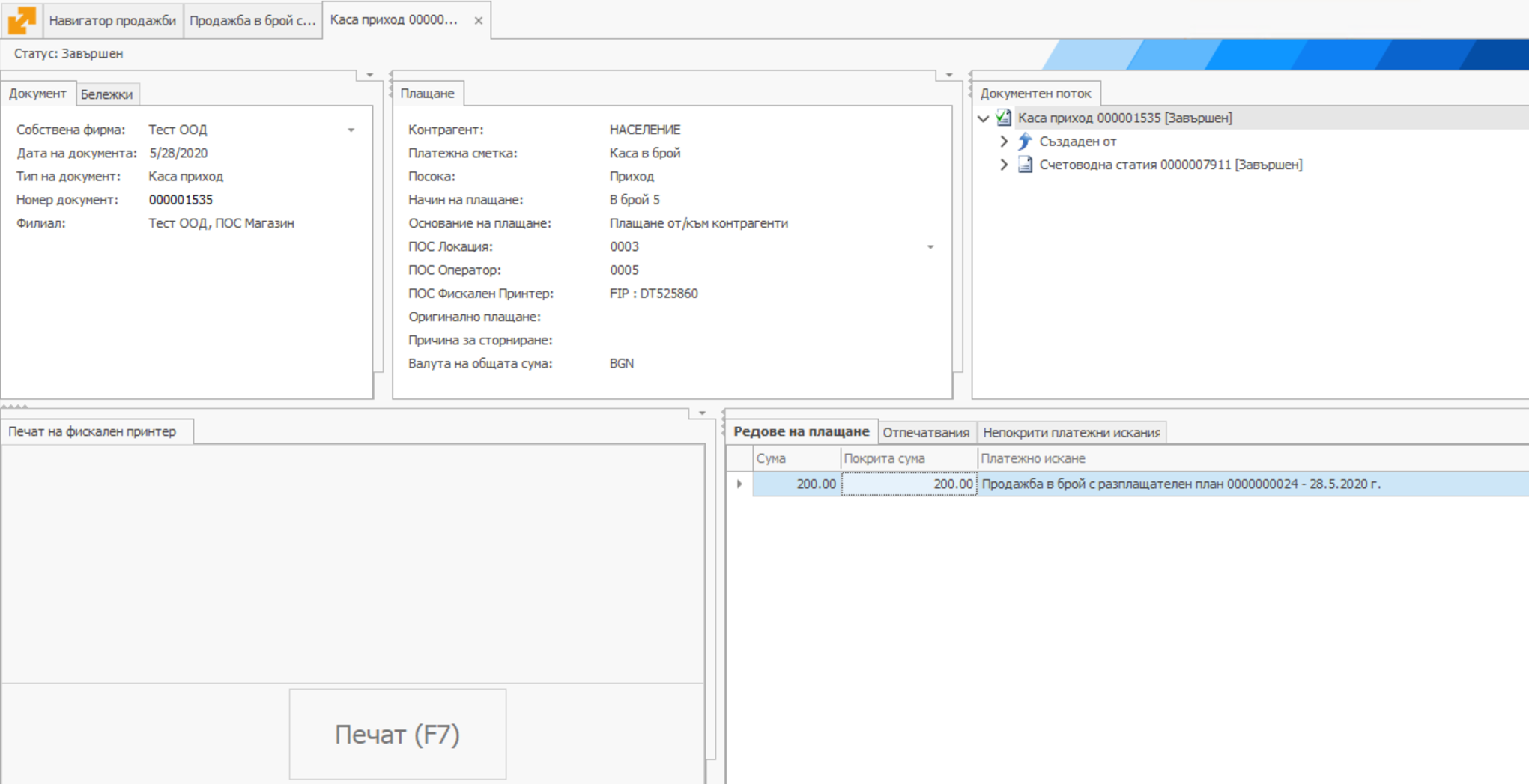Image resolution: width=1529 pixels, height=784 pixels.
Task: Open the Собствена фирма dropdown
Action: pos(351,130)
